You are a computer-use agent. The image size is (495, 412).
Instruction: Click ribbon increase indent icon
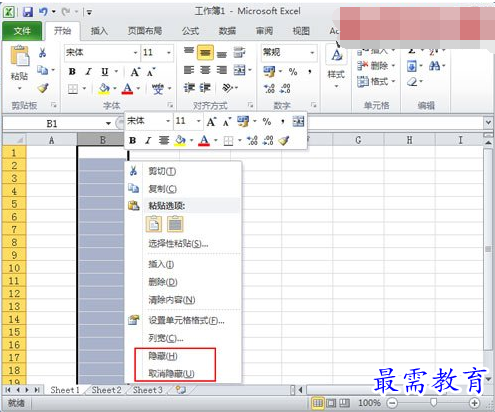205,88
